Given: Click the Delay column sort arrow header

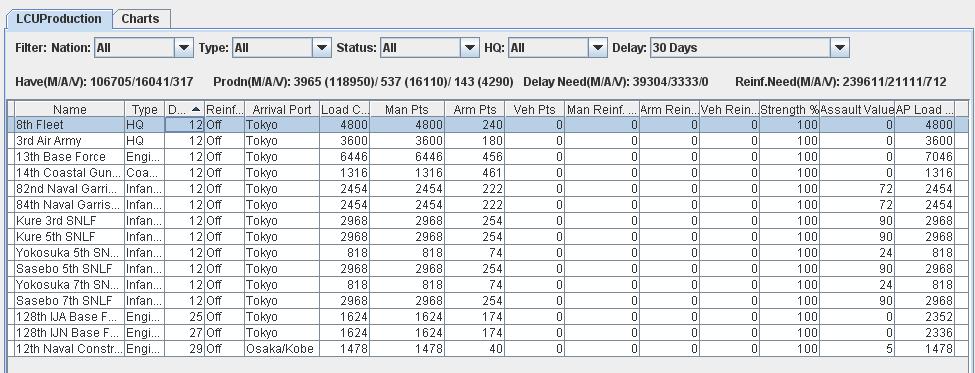Looking at the screenshot, I should (x=185, y=109).
